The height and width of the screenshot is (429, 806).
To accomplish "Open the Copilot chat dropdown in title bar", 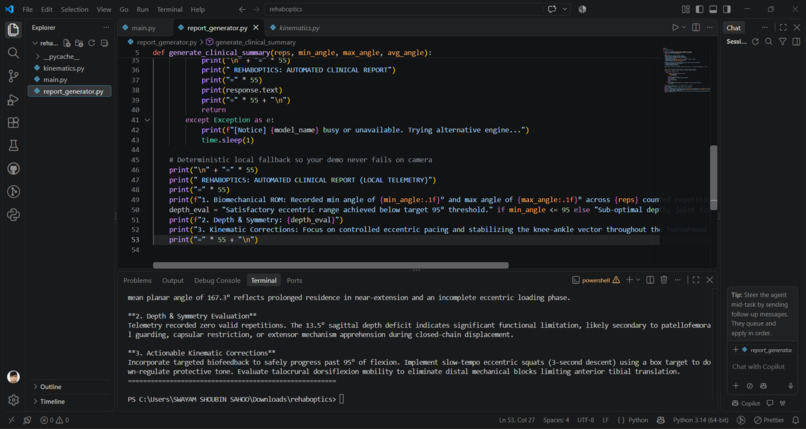I will pyautogui.click(x=565, y=9).
